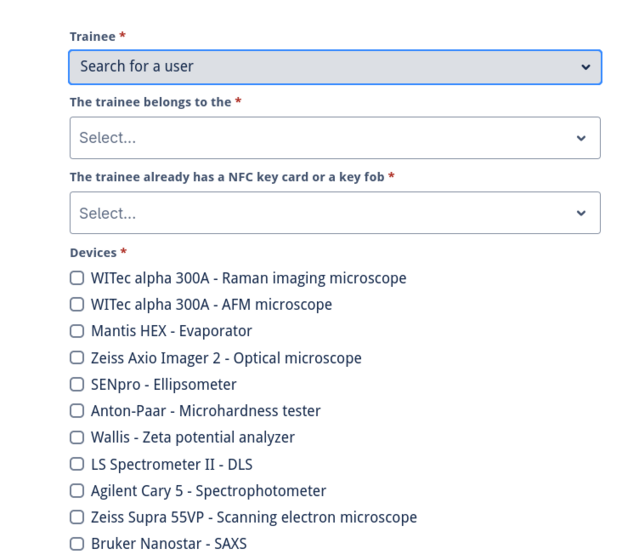Viewport: 639px width, 560px height.
Task: Expand the "trainee belongs to the" select
Action: 335,138
